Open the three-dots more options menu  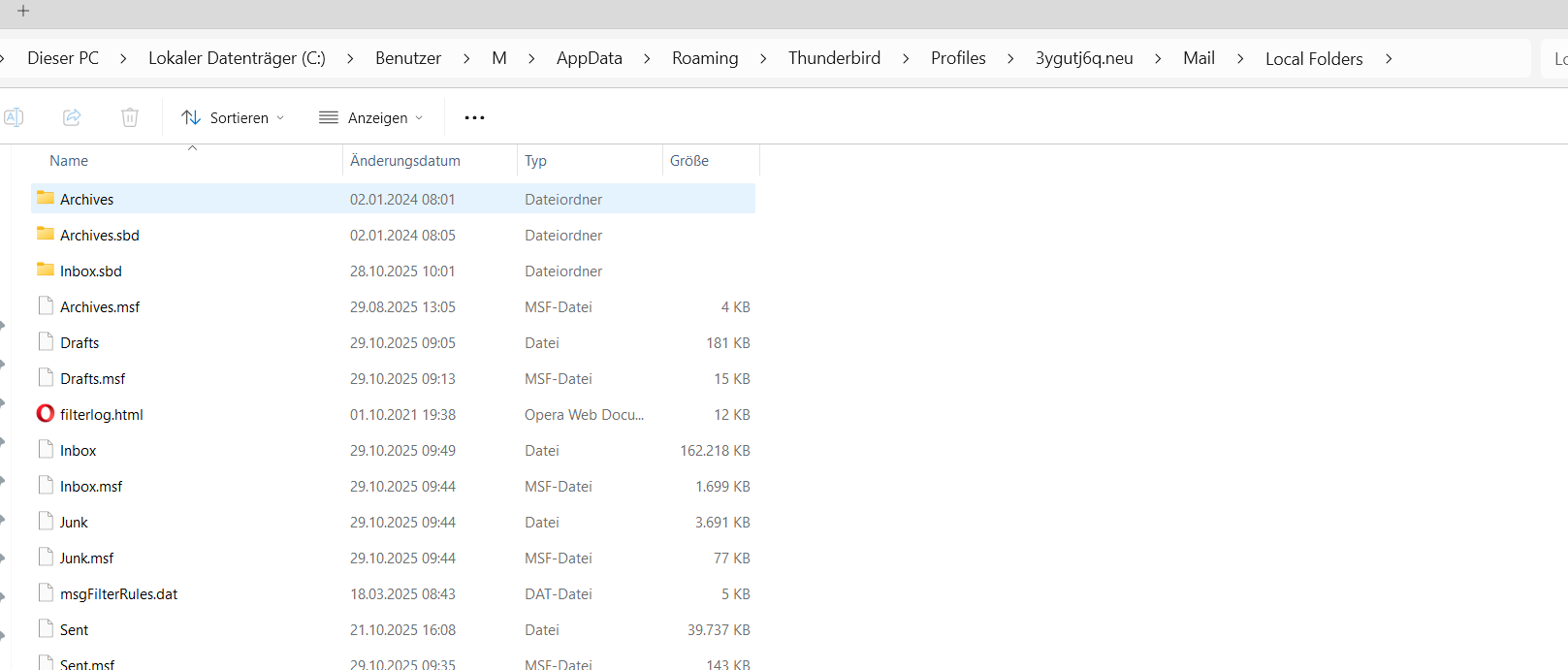pyautogui.click(x=474, y=117)
